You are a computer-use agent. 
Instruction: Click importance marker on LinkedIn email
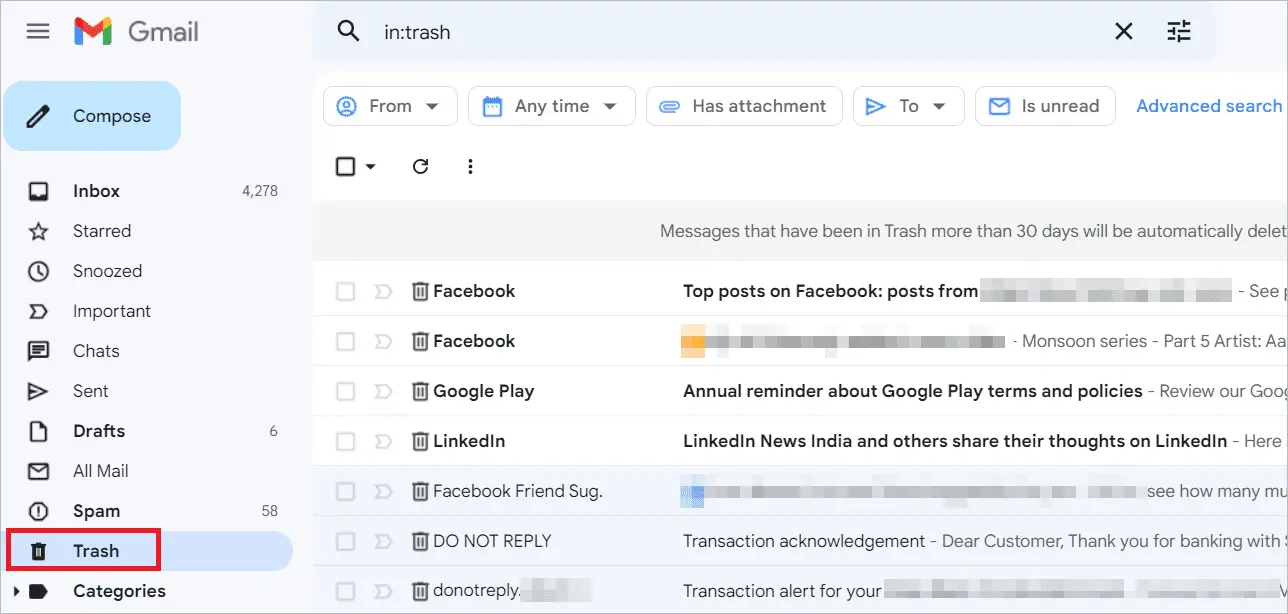pyautogui.click(x=382, y=441)
